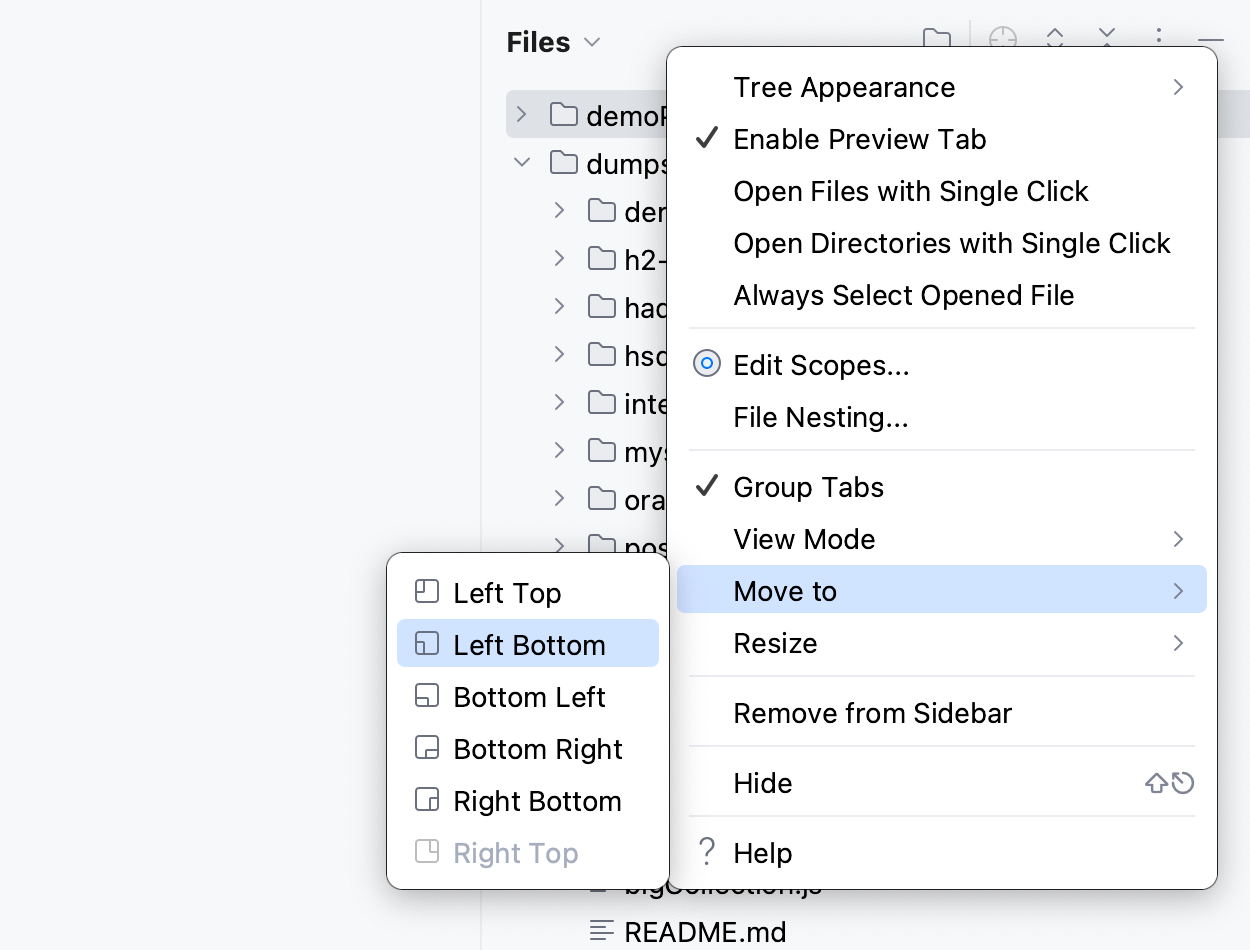Screen dimensions: 1250x950
Task: Expand the demoP folder chevron
Action: pyautogui.click(x=521, y=114)
